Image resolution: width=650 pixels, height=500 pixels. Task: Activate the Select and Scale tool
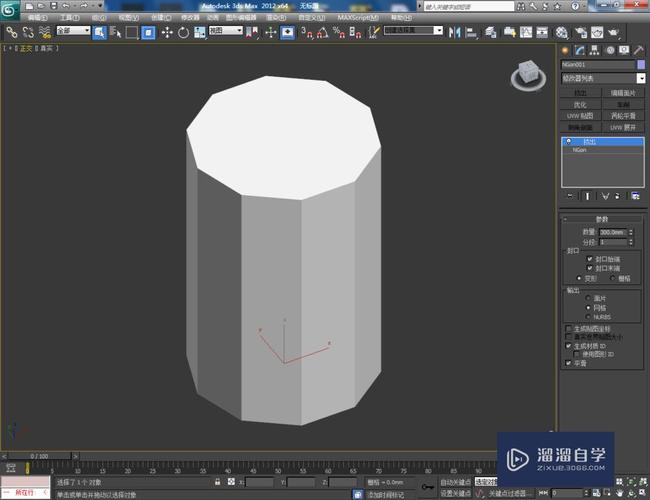(200, 32)
